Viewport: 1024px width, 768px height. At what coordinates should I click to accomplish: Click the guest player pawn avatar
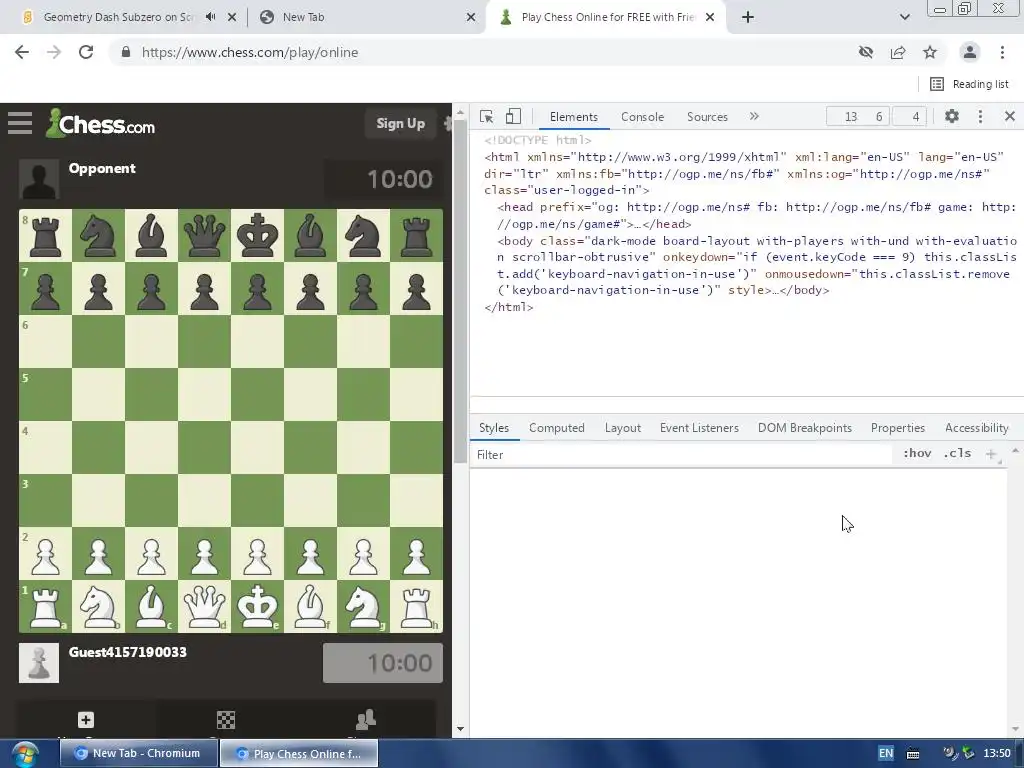(39, 663)
